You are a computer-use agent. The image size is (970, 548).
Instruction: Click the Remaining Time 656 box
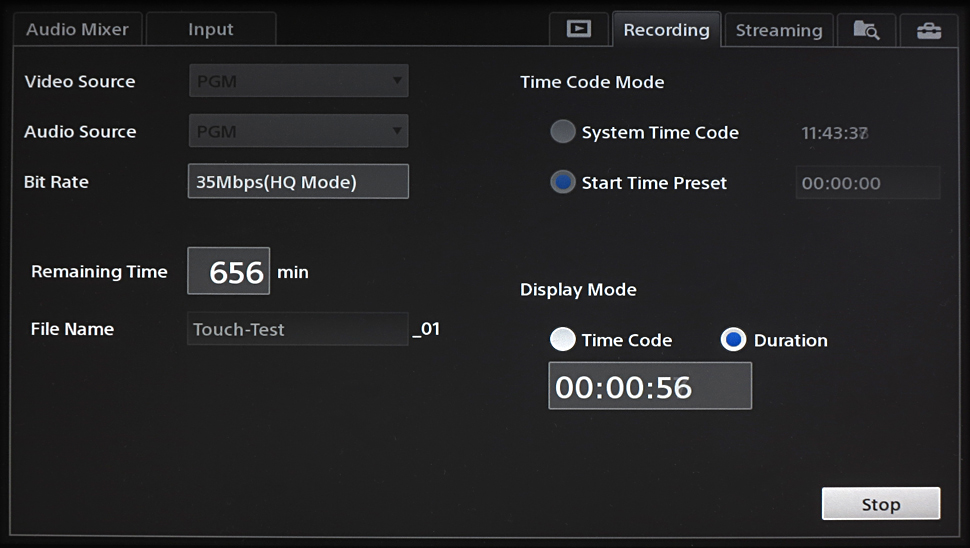[228, 272]
